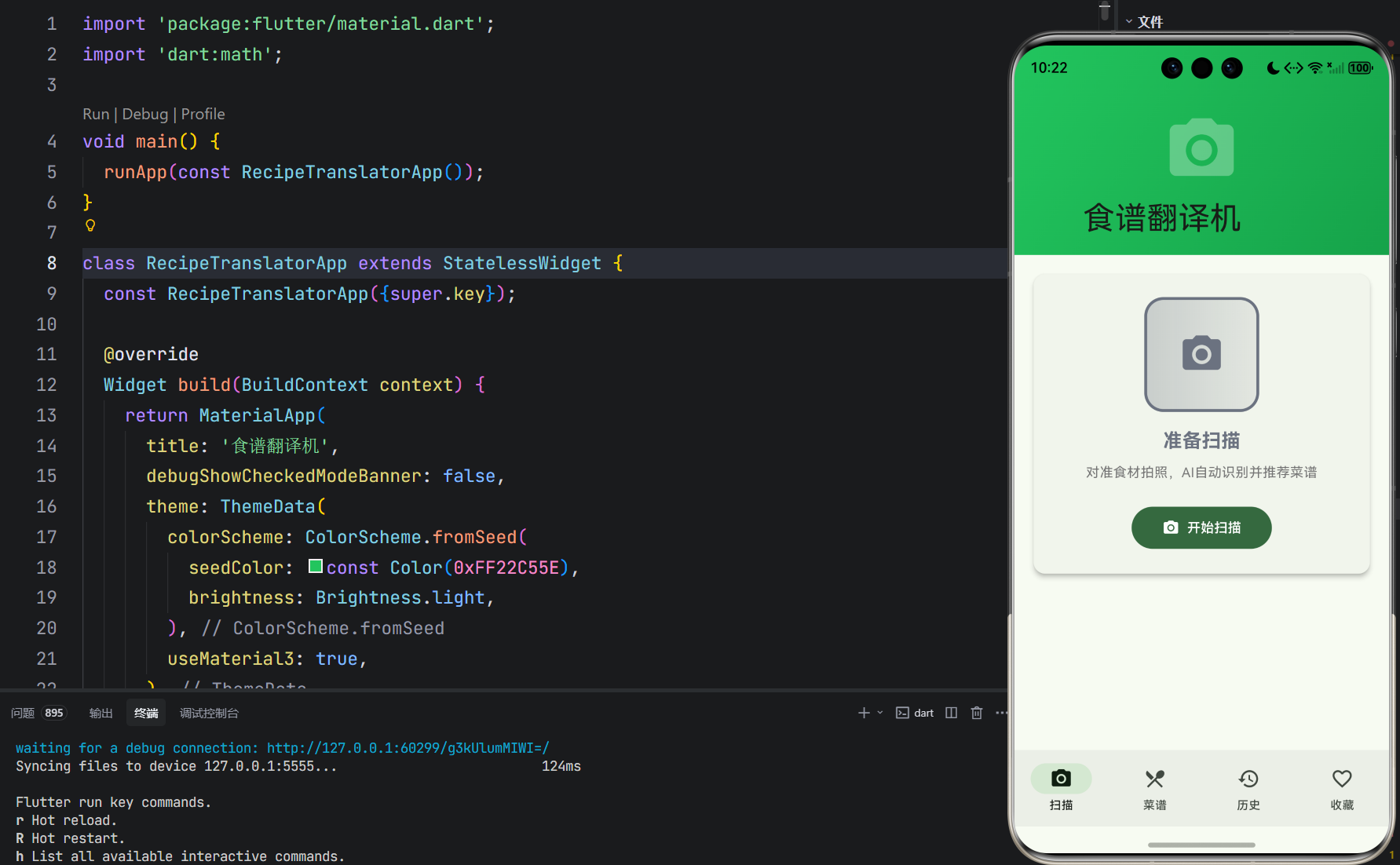Click the lightbulb quick-fix icon
This screenshot has height=865, width=1400.
90,225
